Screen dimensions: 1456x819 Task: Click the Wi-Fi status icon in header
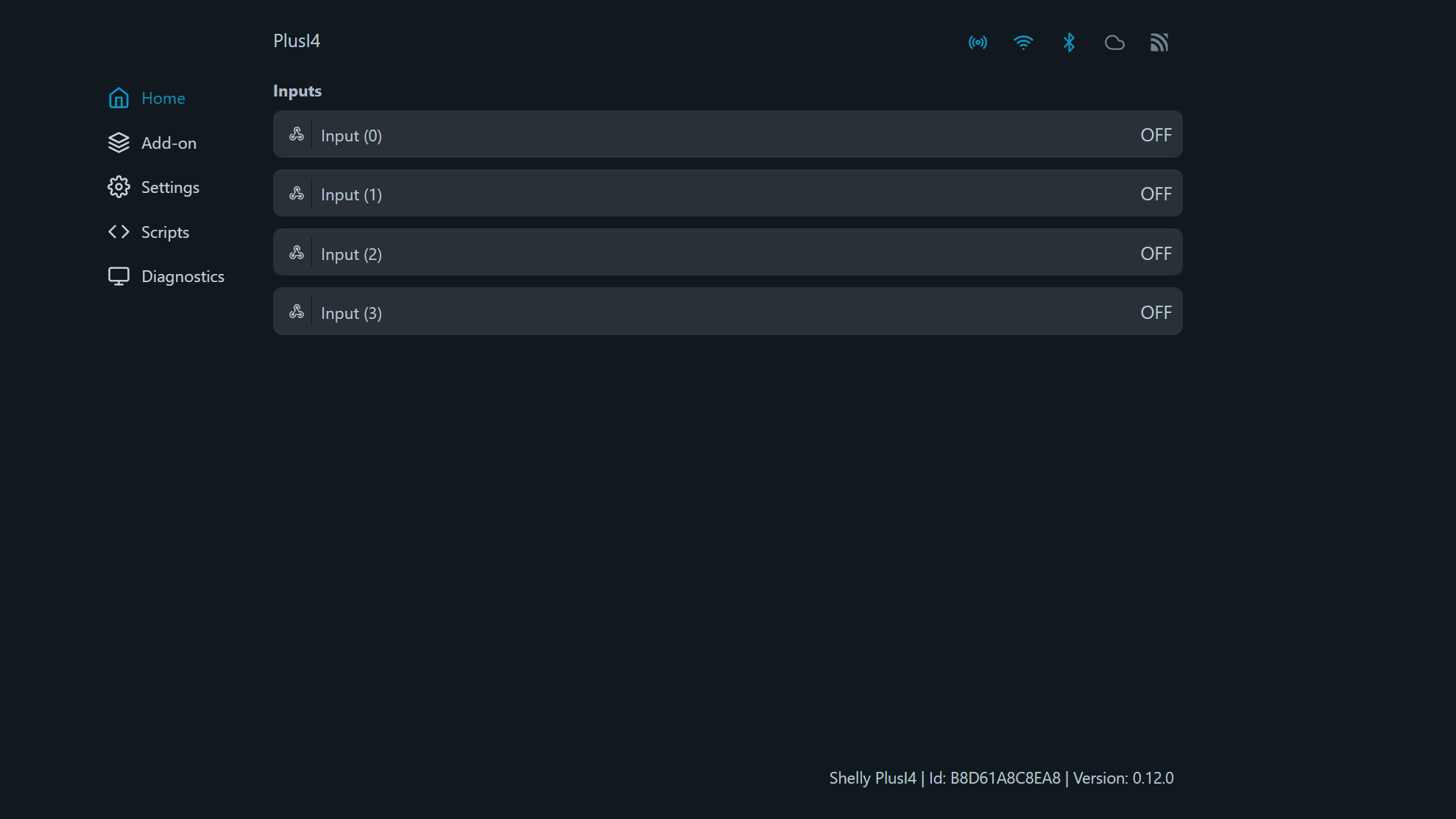coord(1023,42)
